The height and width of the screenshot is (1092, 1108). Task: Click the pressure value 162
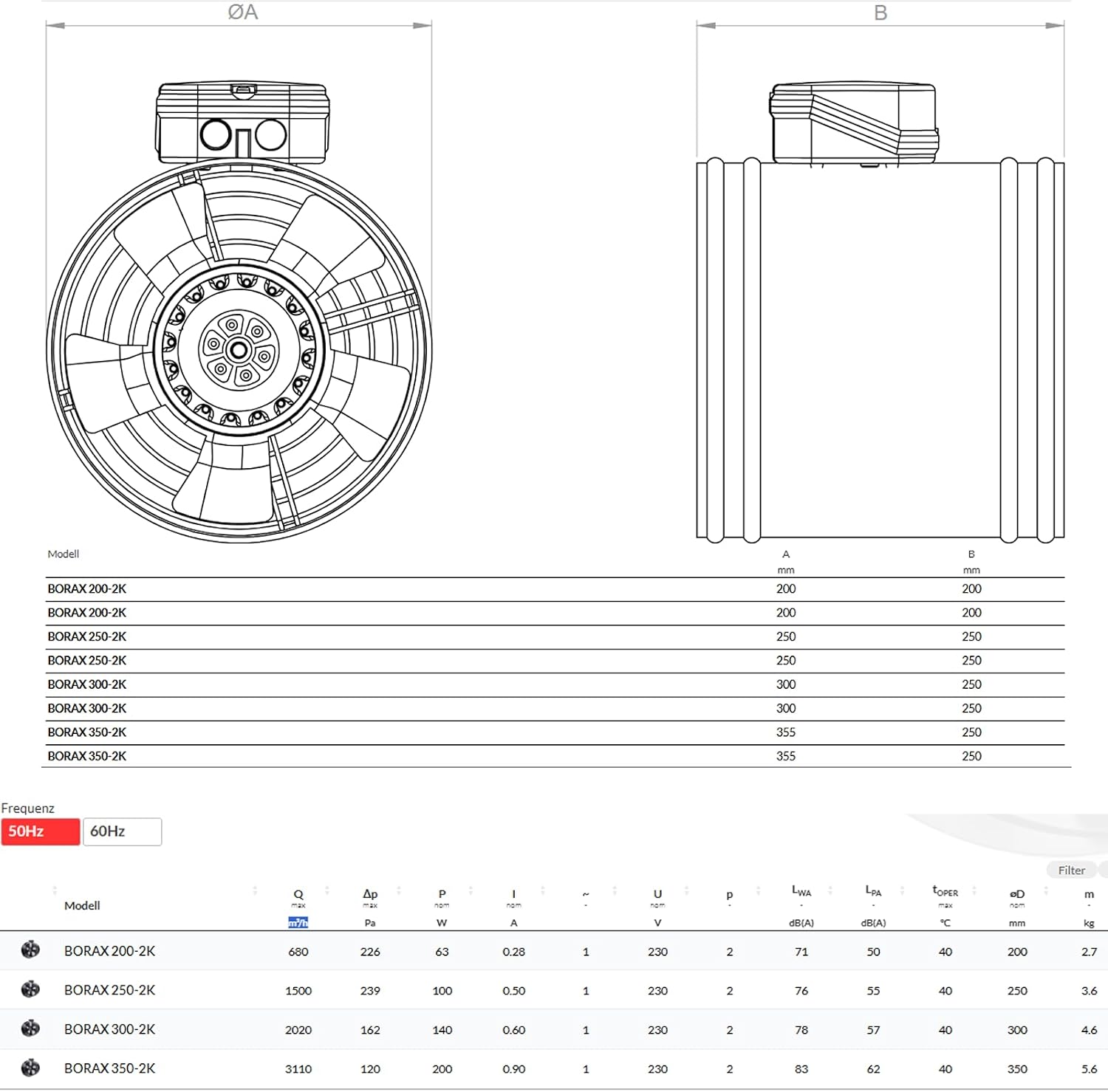[370, 1030]
